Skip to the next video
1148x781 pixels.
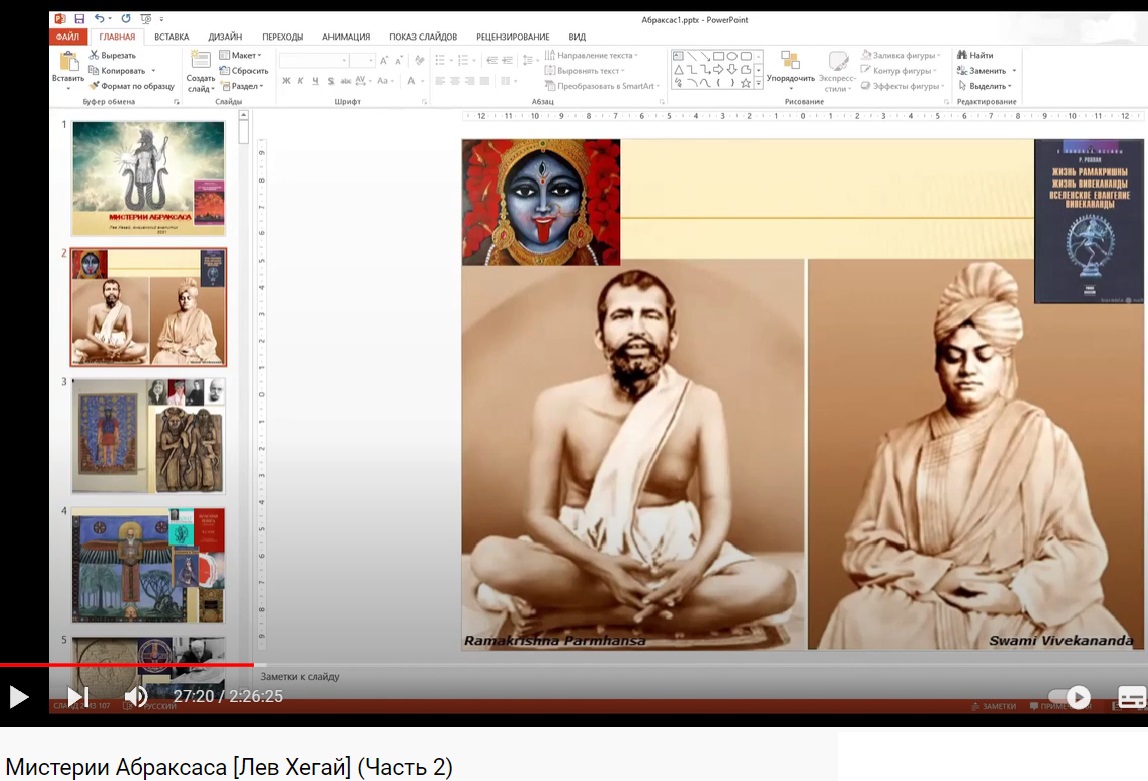click(x=78, y=697)
